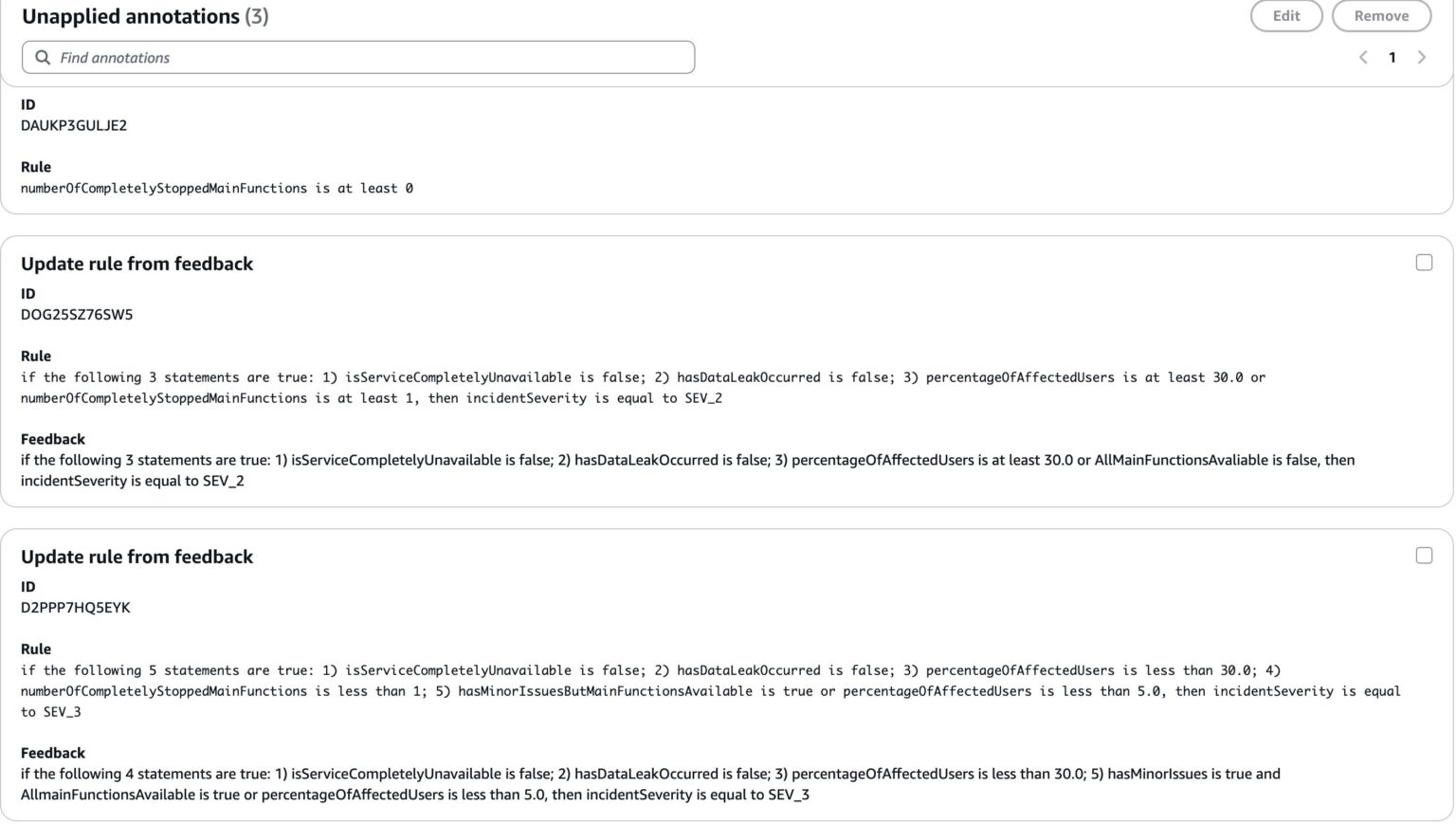Click the left pagination chevron
This screenshot has width=1456, height=824.
pos(1362,58)
